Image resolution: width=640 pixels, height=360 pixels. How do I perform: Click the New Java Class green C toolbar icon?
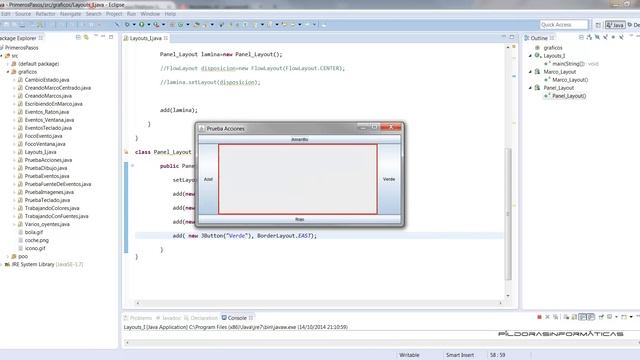tap(180, 24)
